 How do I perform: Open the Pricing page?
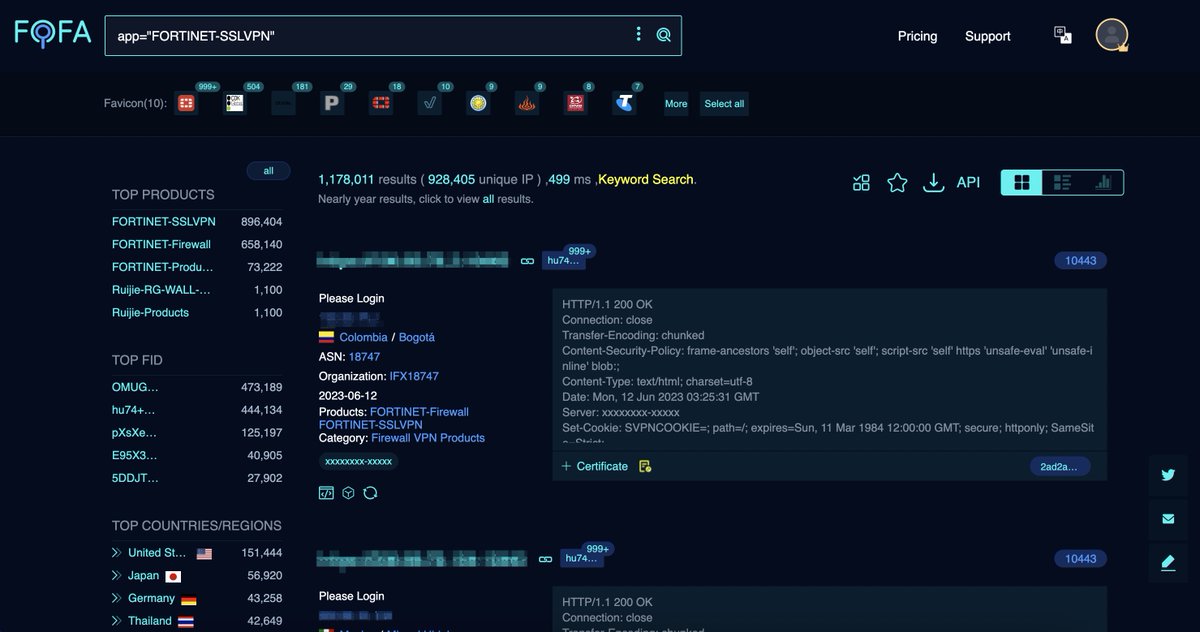click(x=917, y=36)
